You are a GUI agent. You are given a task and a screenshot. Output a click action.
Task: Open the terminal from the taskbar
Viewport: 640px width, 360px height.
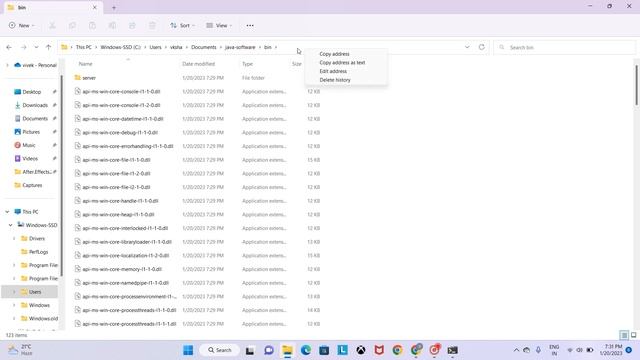coord(452,350)
